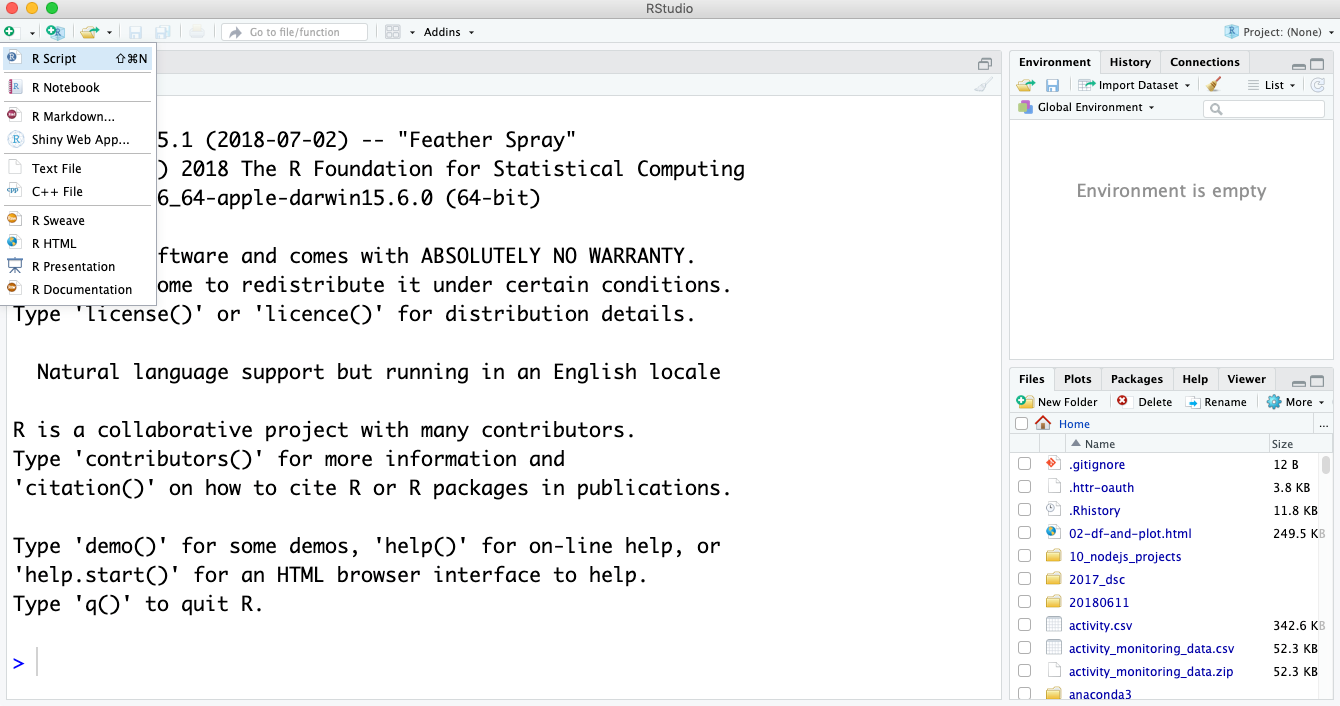Choose R Presentation from the menu
The height and width of the screenshot is (706, 1340).
pos(79,266)
